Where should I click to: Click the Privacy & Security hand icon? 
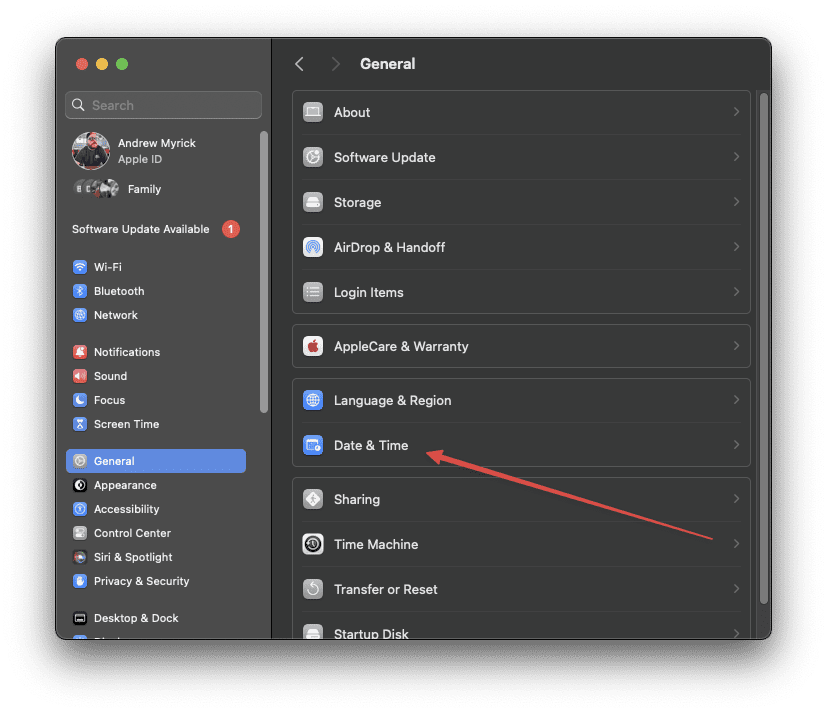(80, 581)
